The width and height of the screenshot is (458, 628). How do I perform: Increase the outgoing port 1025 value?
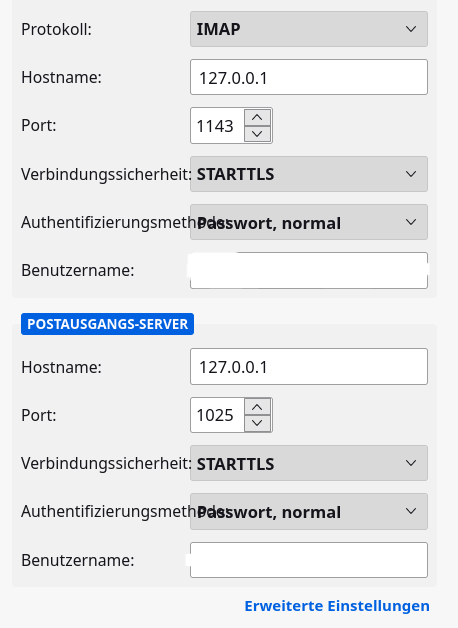click(x=257, y=407)
